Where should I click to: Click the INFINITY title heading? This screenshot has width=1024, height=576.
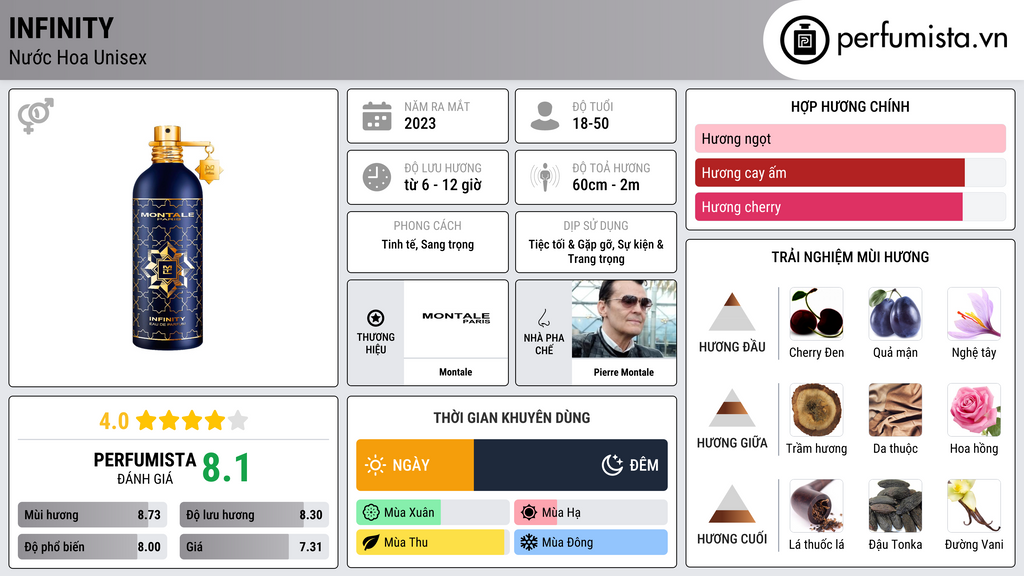(61, 28)
